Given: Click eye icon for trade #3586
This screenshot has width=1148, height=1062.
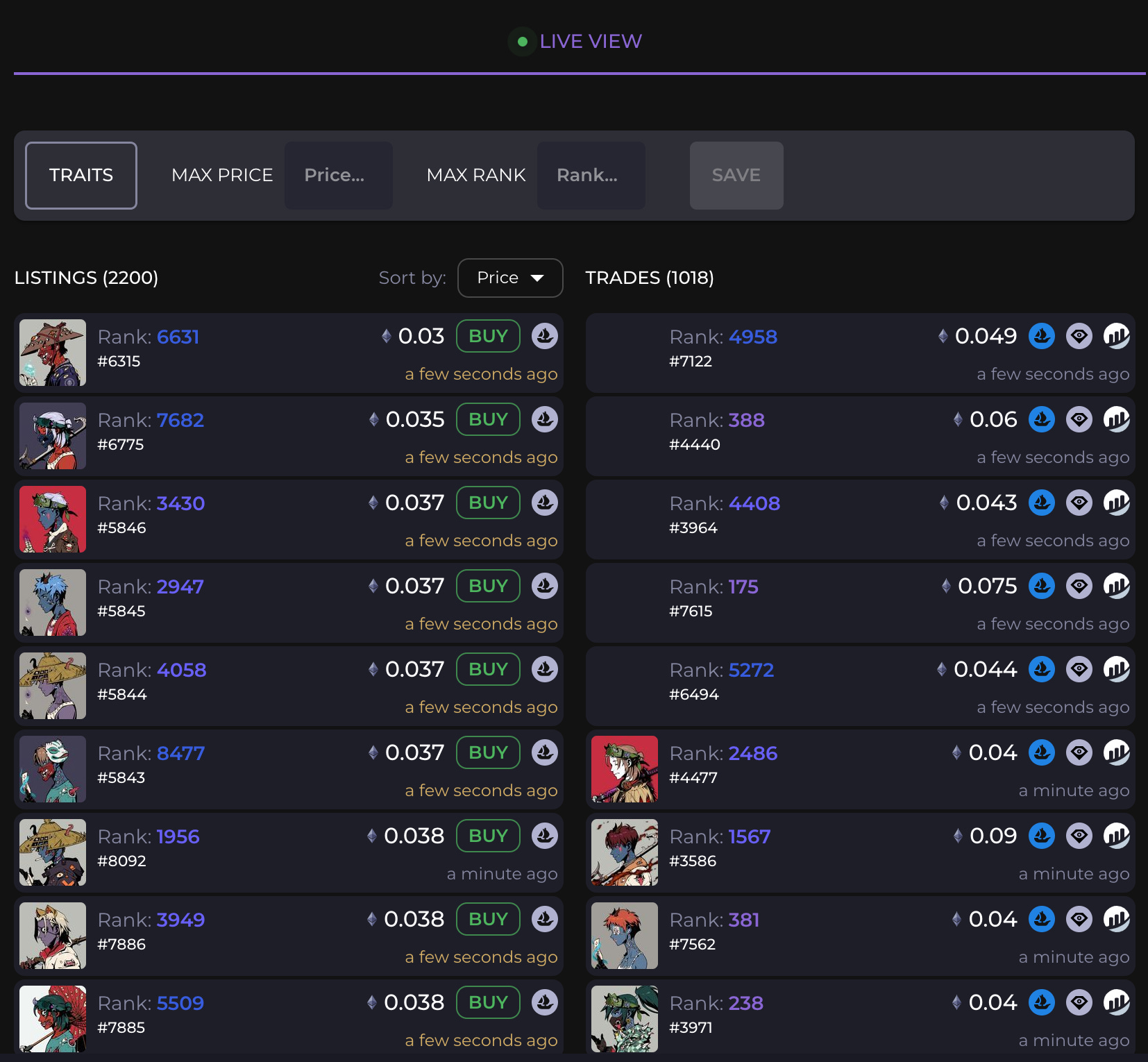Looking at the screenshot, I should pos(1079,836).
